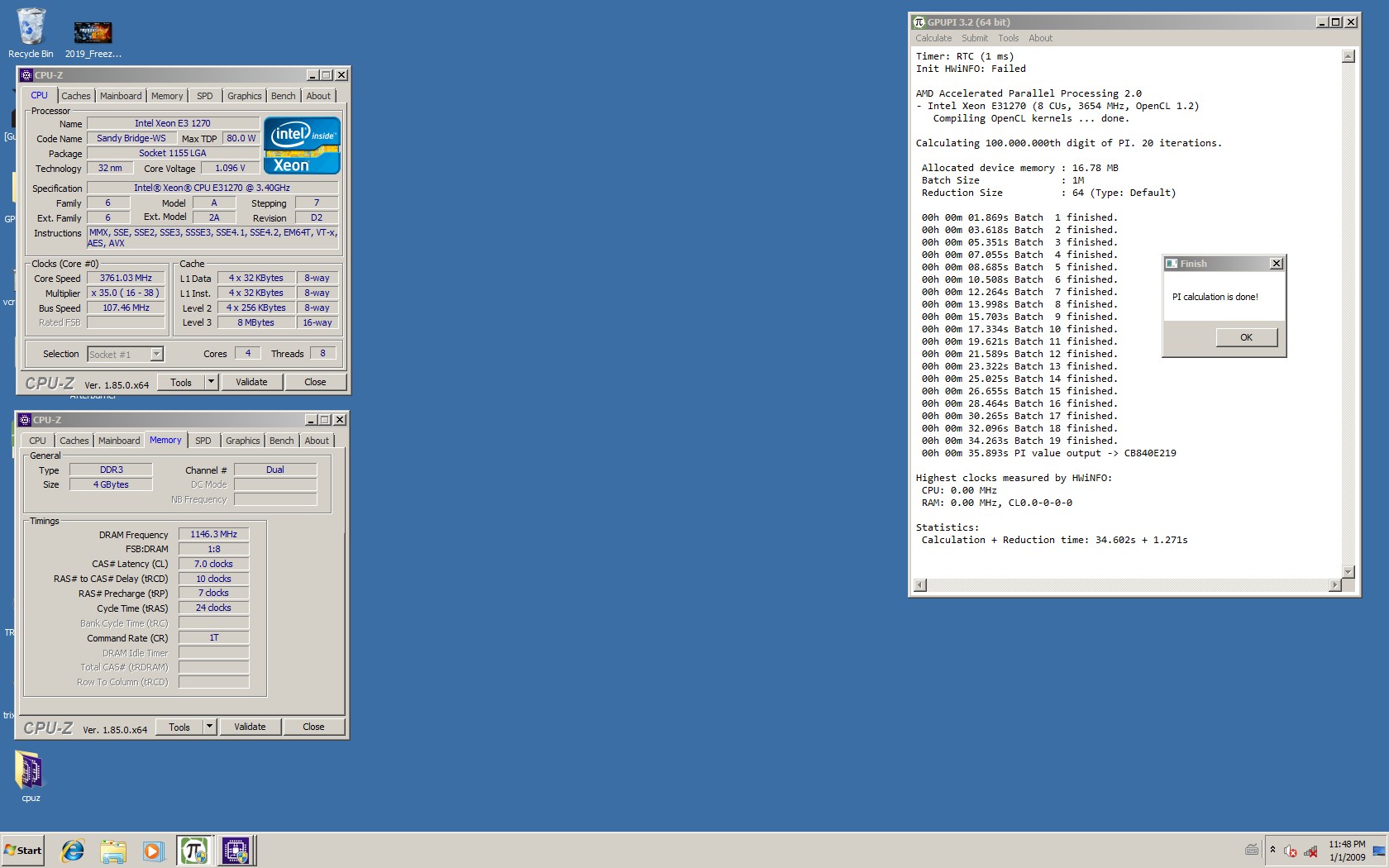The height and width of the screenshot is (868, 1389).
Task: Click the processor name Intel Xeon E3 1270
Action: 173,123
